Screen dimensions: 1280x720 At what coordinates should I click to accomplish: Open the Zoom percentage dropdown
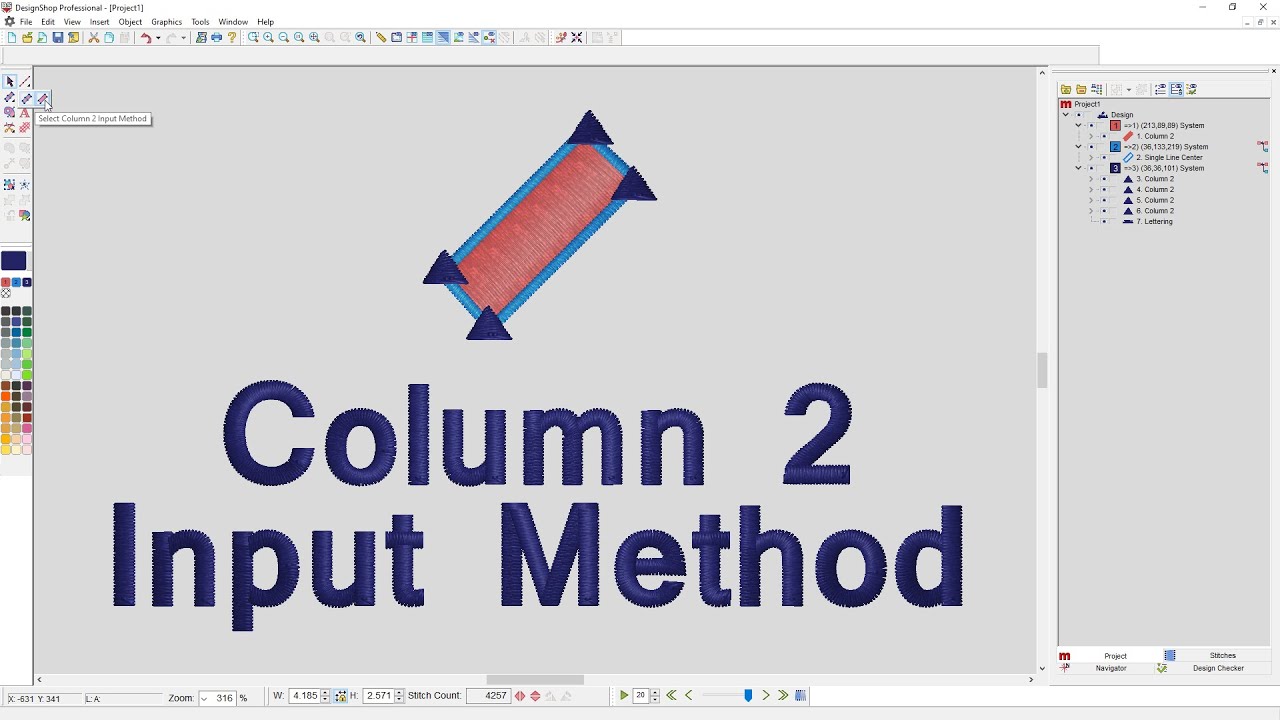[204, 698]
